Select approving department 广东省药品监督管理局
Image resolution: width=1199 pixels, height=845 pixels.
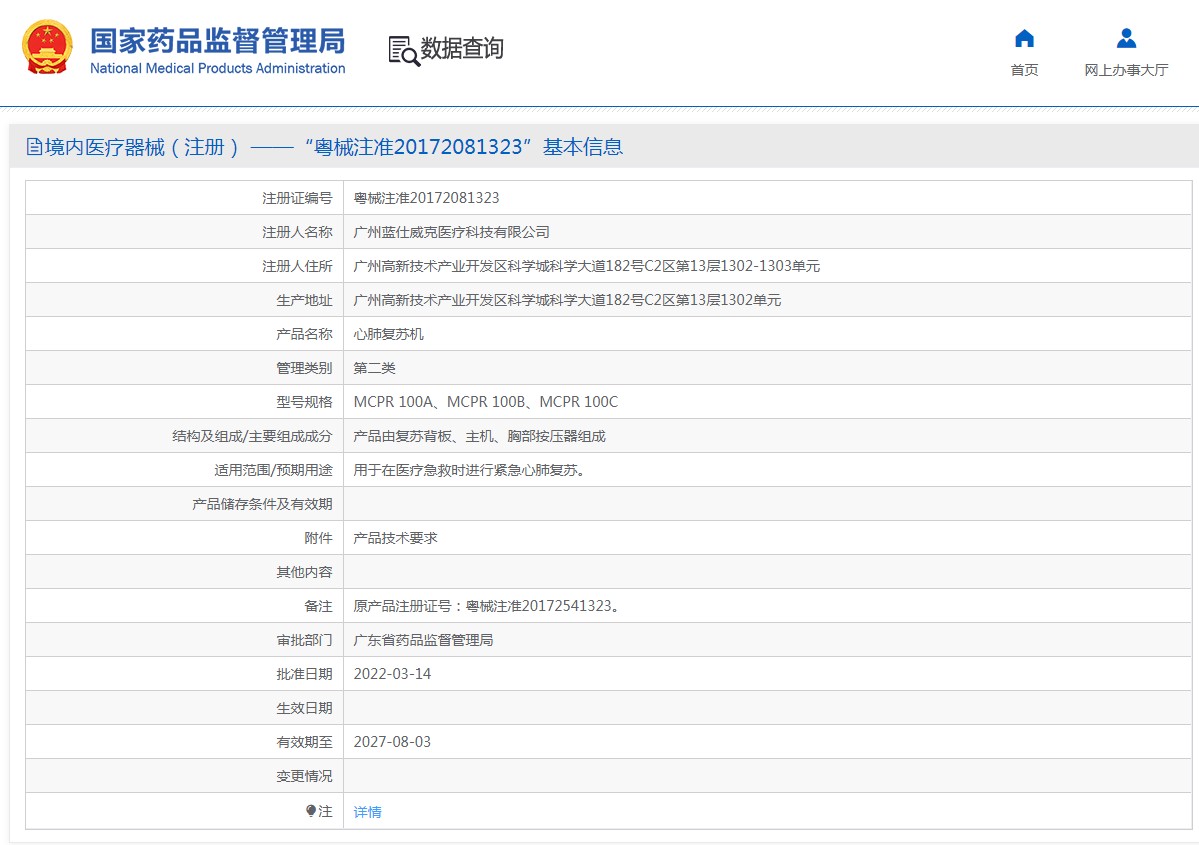pos(423,640)
